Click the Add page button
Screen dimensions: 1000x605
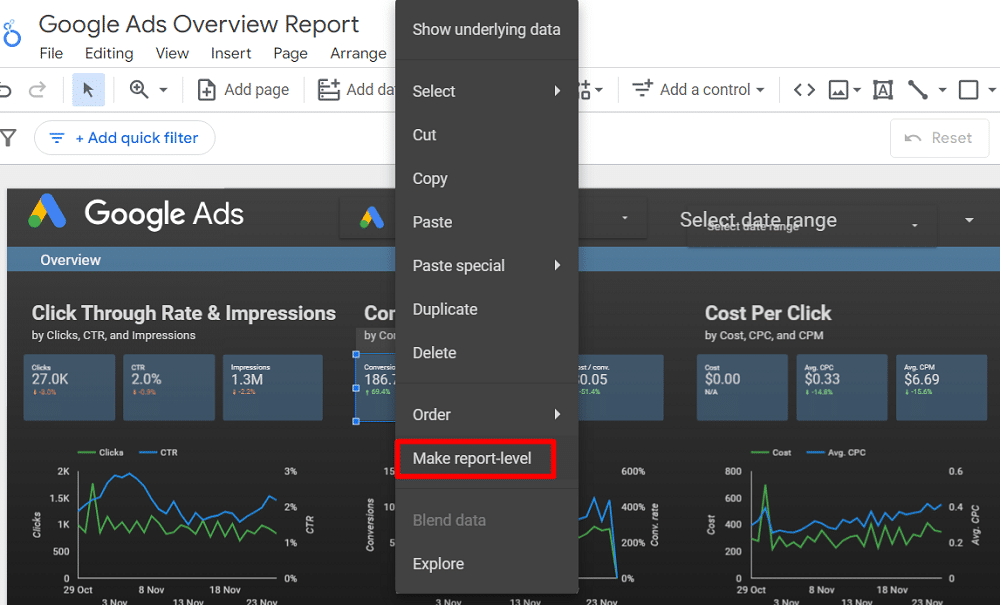pos(243,89)
